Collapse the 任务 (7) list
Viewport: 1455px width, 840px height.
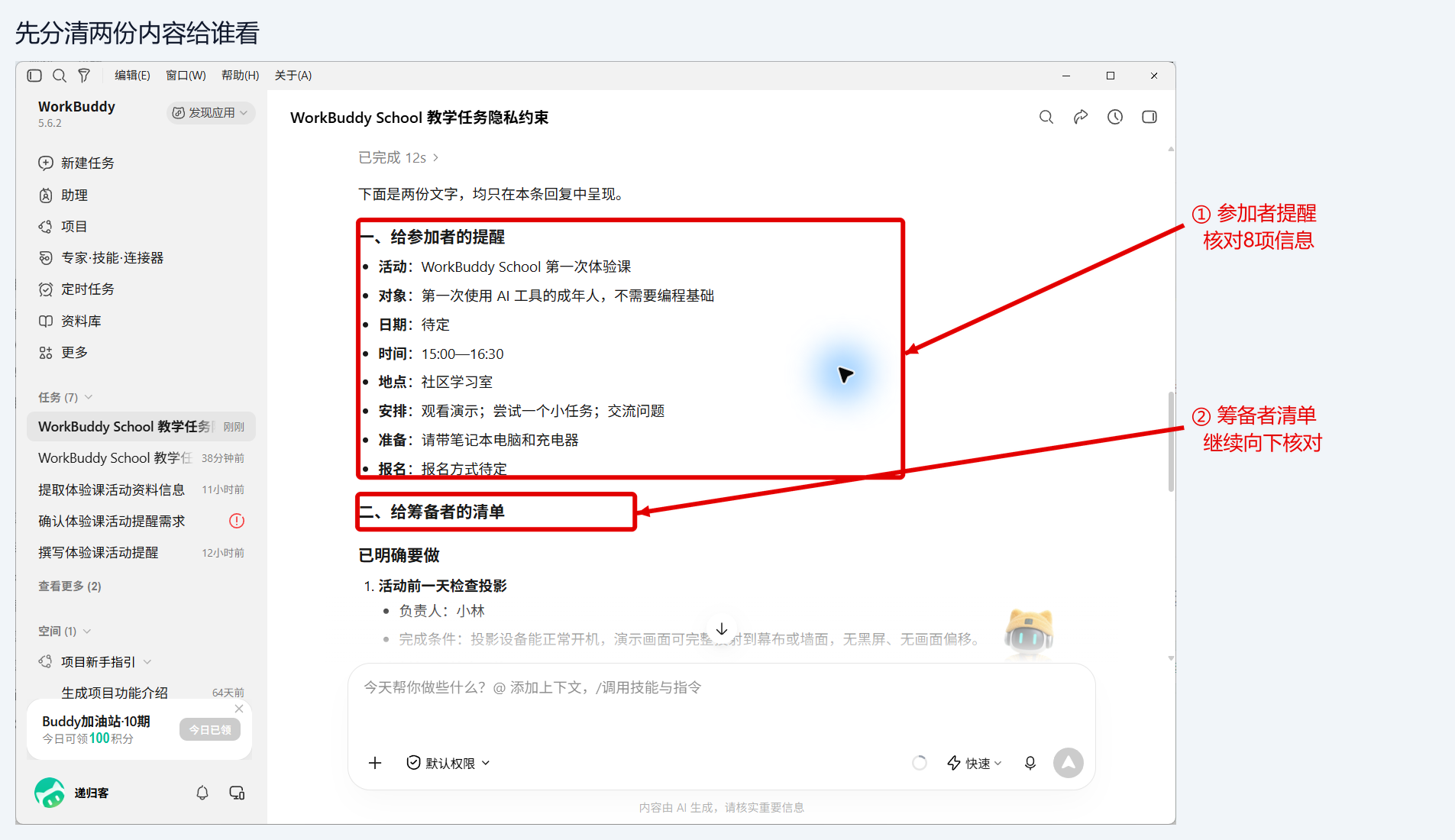(66, 397)
